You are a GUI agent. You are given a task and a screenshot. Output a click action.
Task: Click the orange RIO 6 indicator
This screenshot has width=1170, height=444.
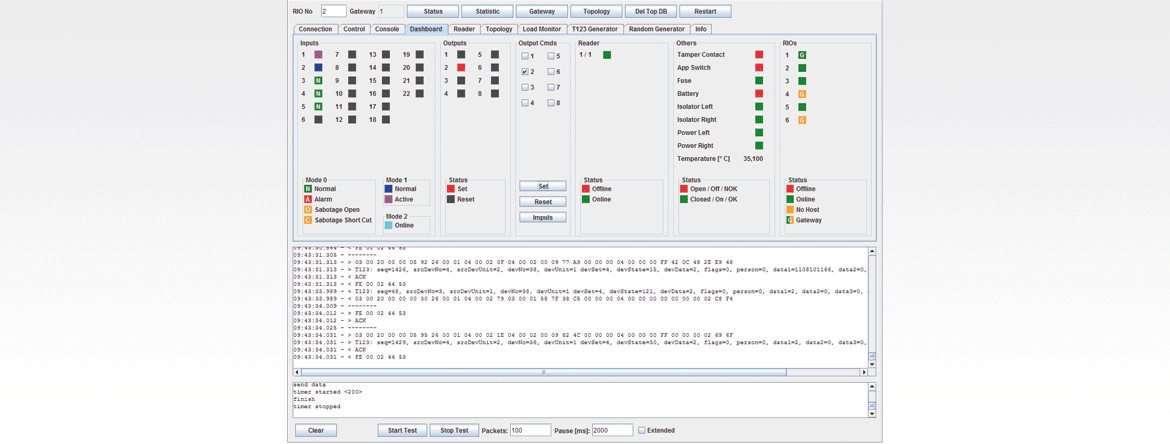tap(802, 119)
